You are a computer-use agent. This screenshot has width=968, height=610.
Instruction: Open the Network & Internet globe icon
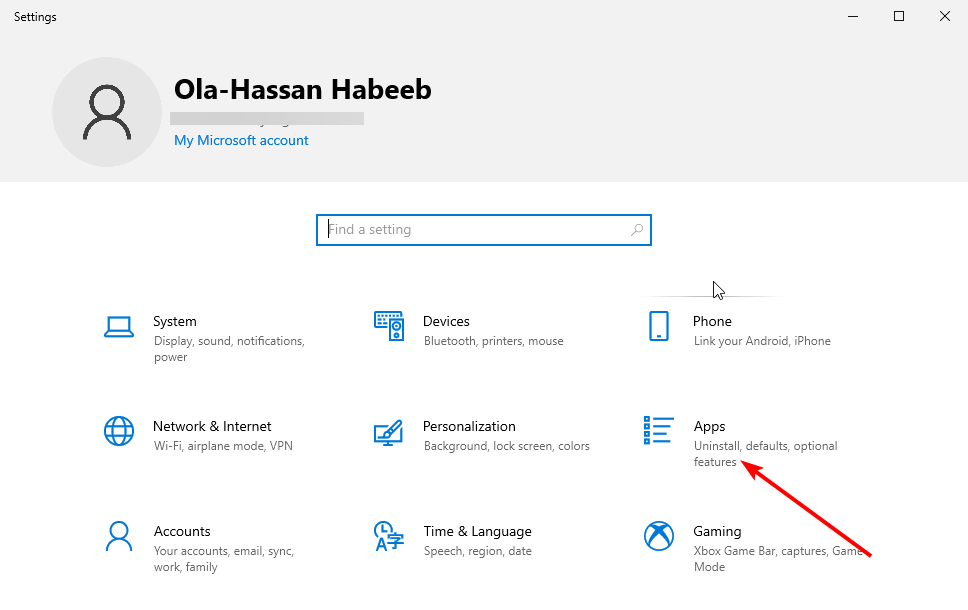point(119,431)
